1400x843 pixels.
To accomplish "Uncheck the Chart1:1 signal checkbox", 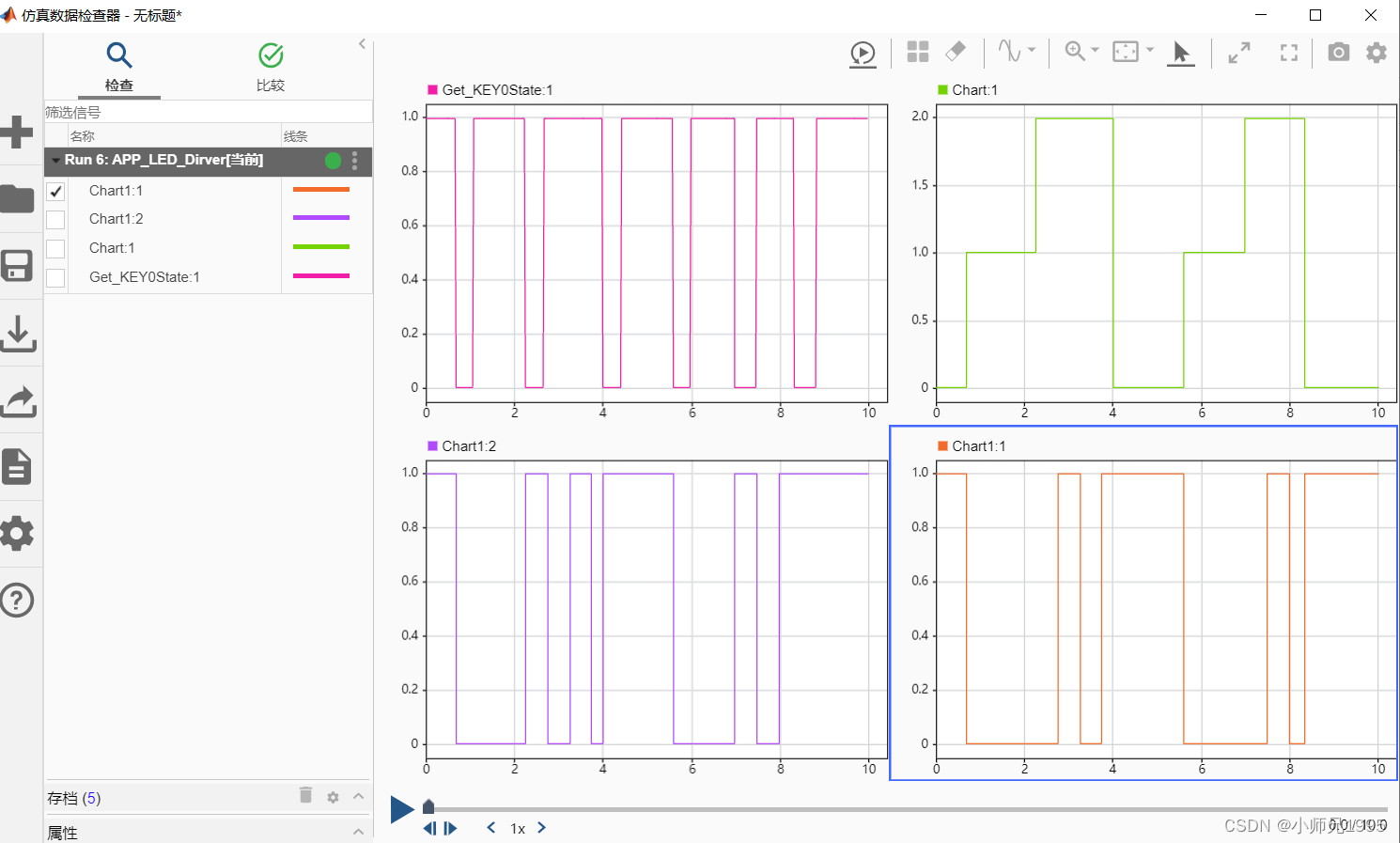I will [55, 191].
